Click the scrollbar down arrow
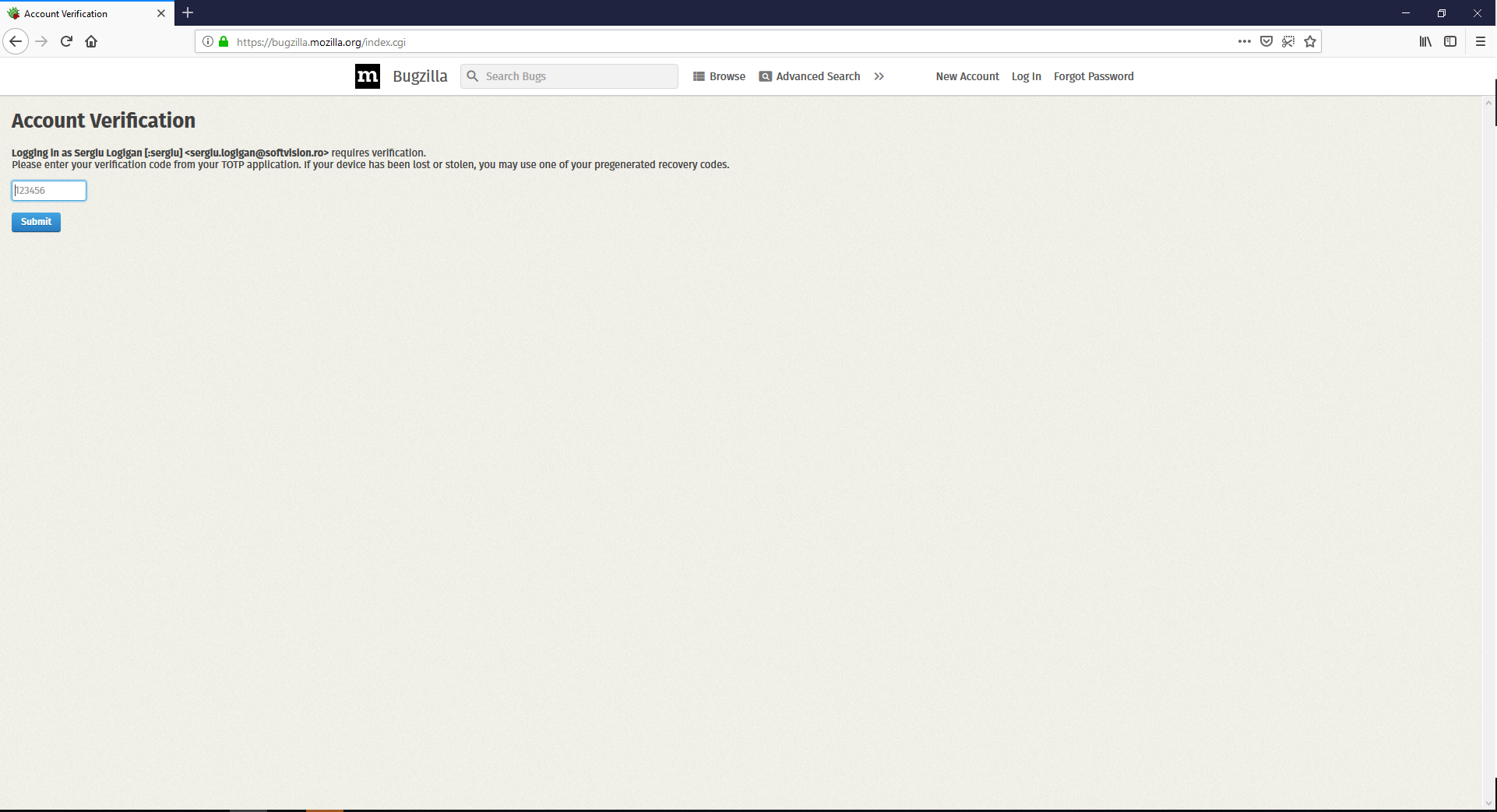The image size is (1497, 812). coord(1488,803)
